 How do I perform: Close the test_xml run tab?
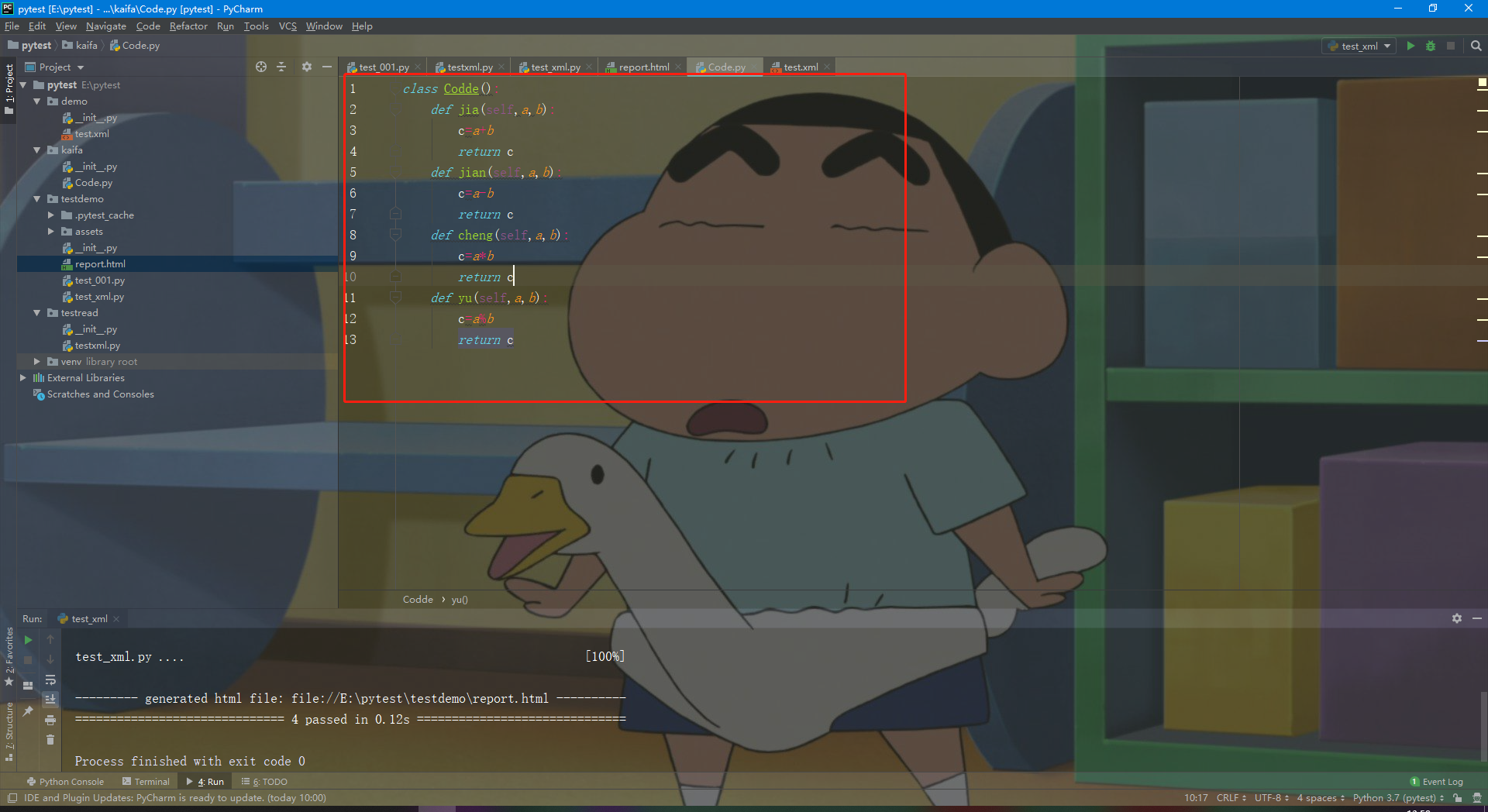[116, 619]
